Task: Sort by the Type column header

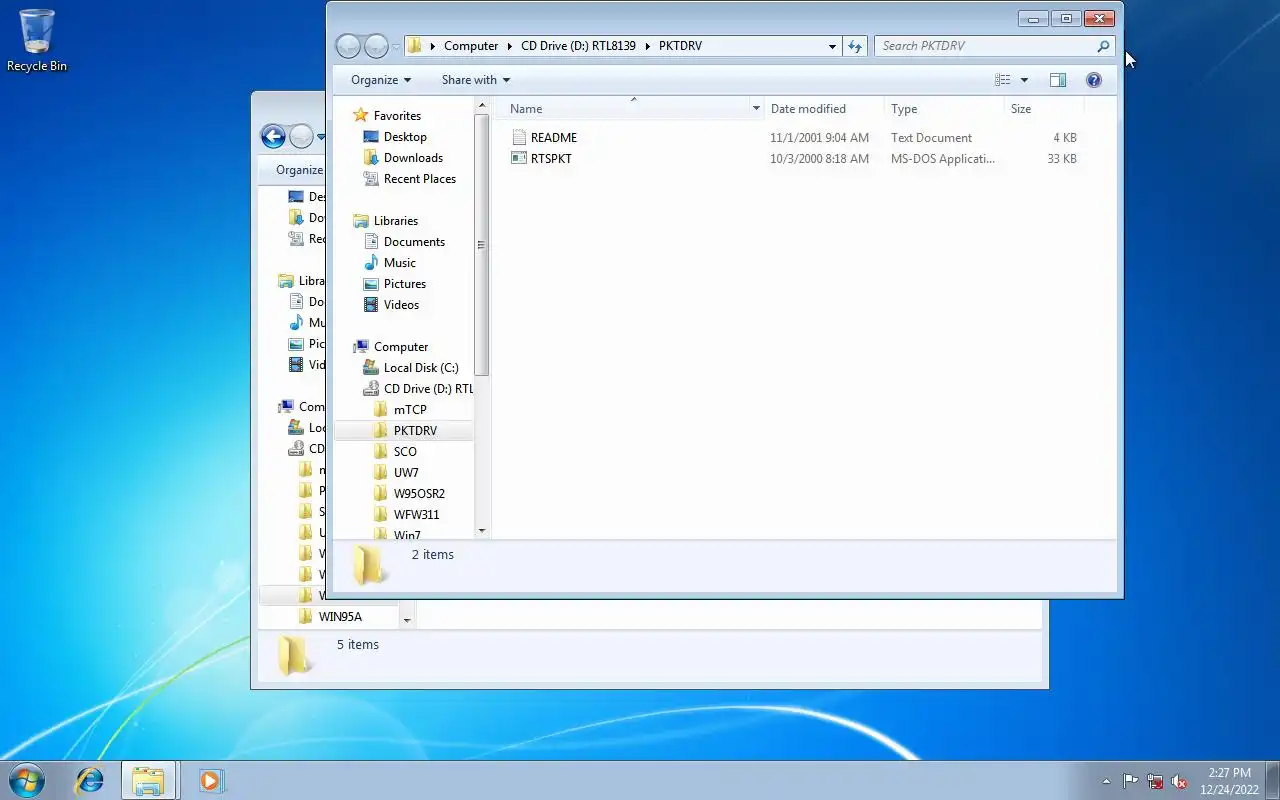Action: [x=904, y=109]
